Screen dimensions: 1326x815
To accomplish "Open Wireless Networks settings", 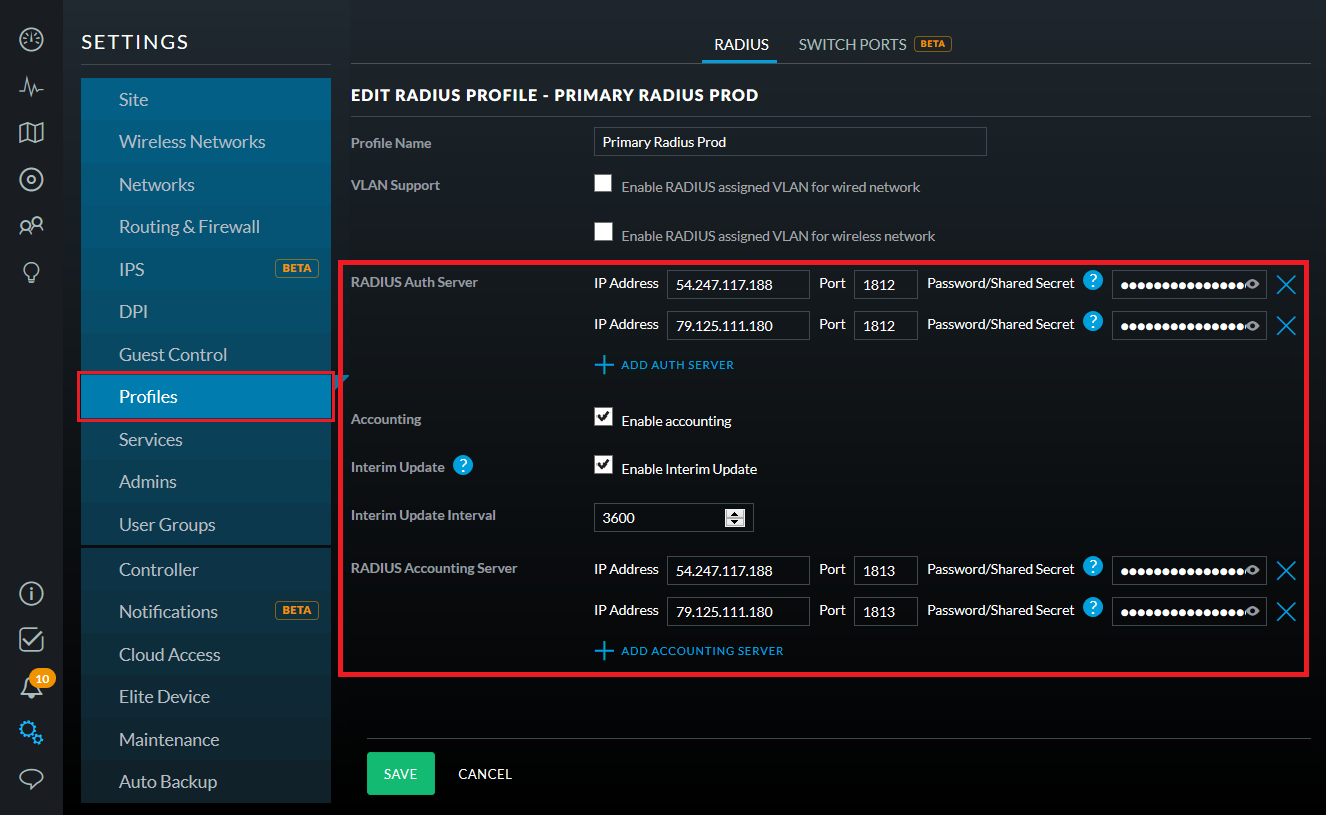I will coord(206,142).
